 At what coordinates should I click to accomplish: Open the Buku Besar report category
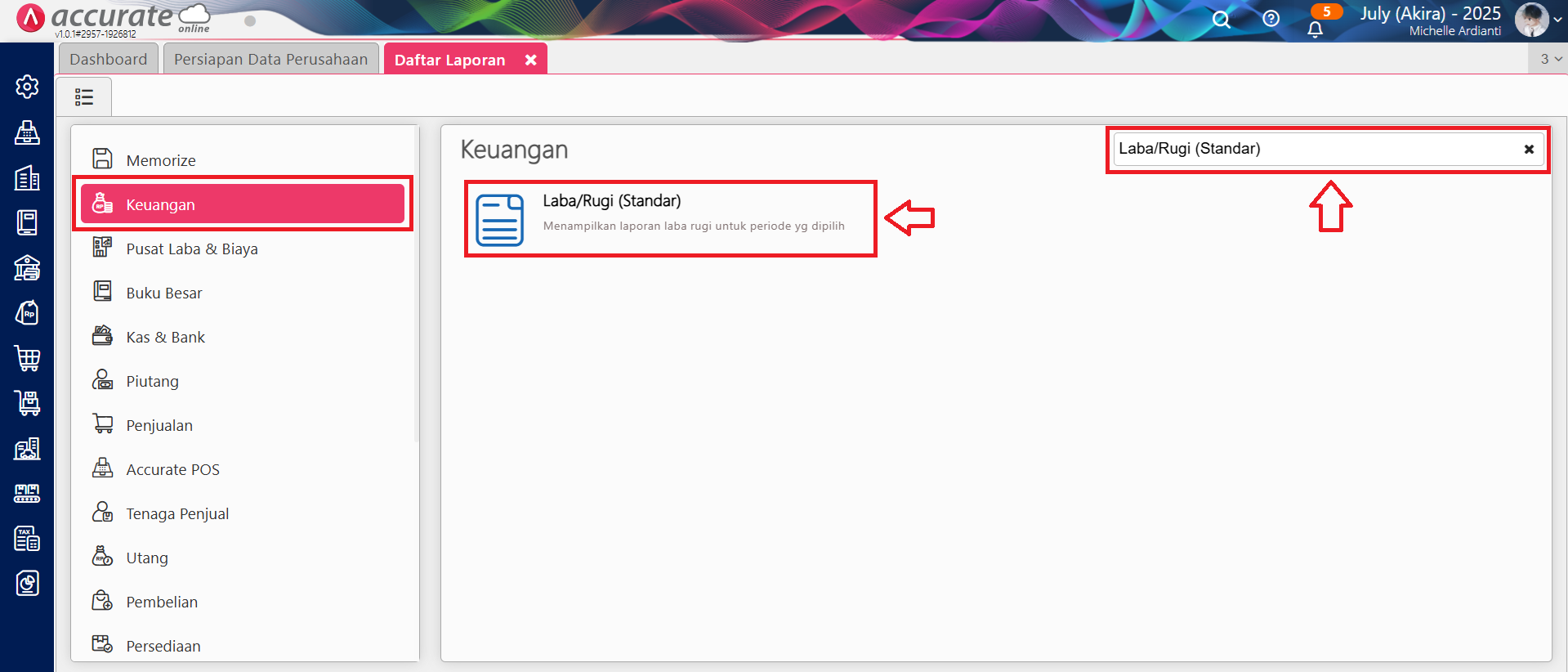[x=243, y=293]
